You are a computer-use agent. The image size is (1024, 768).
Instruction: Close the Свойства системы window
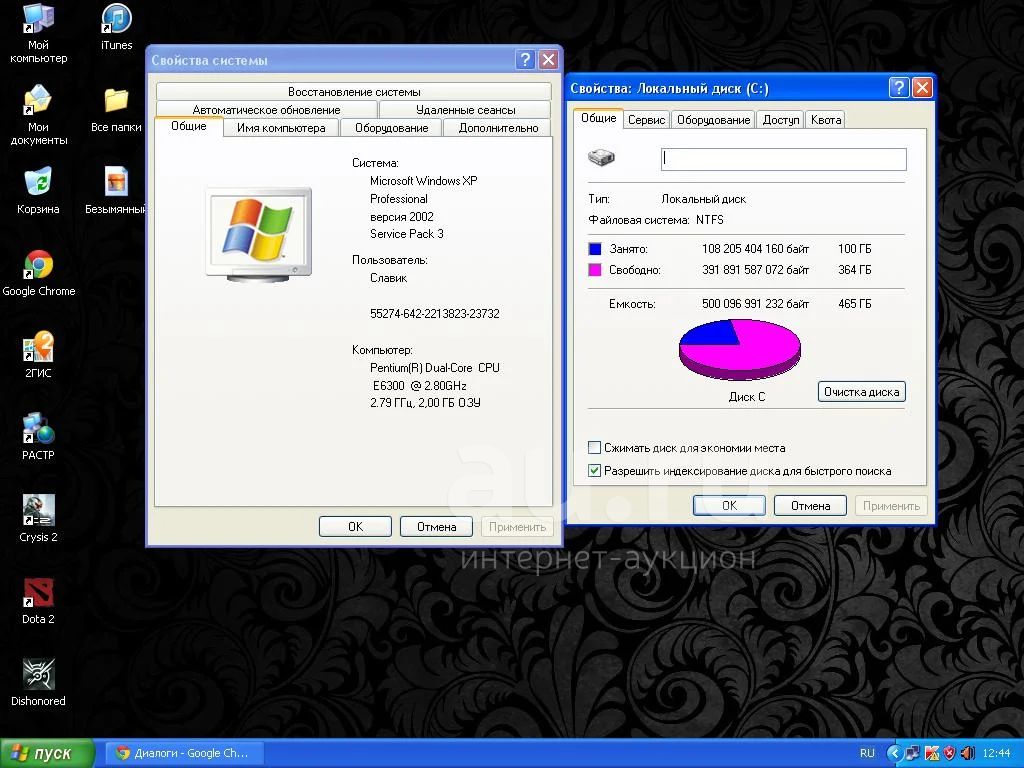click(549, 60)
